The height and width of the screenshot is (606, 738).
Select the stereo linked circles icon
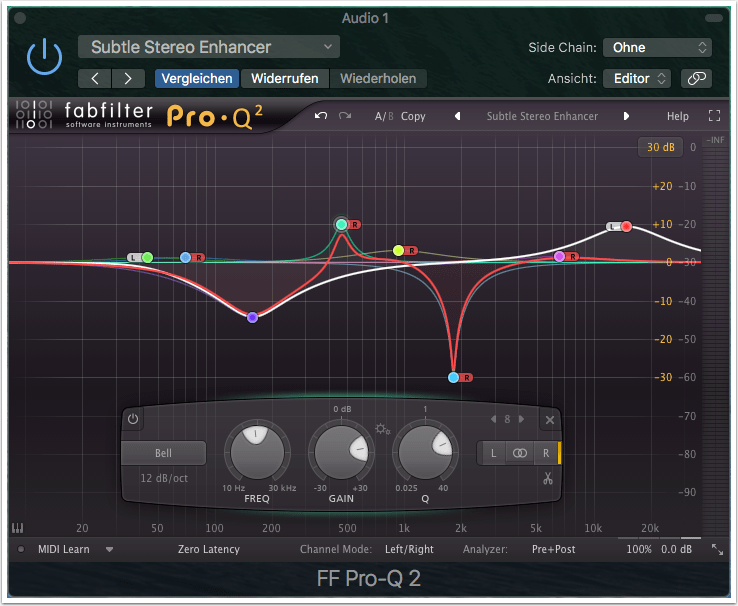pyautogui.click(x=519, y=453)
